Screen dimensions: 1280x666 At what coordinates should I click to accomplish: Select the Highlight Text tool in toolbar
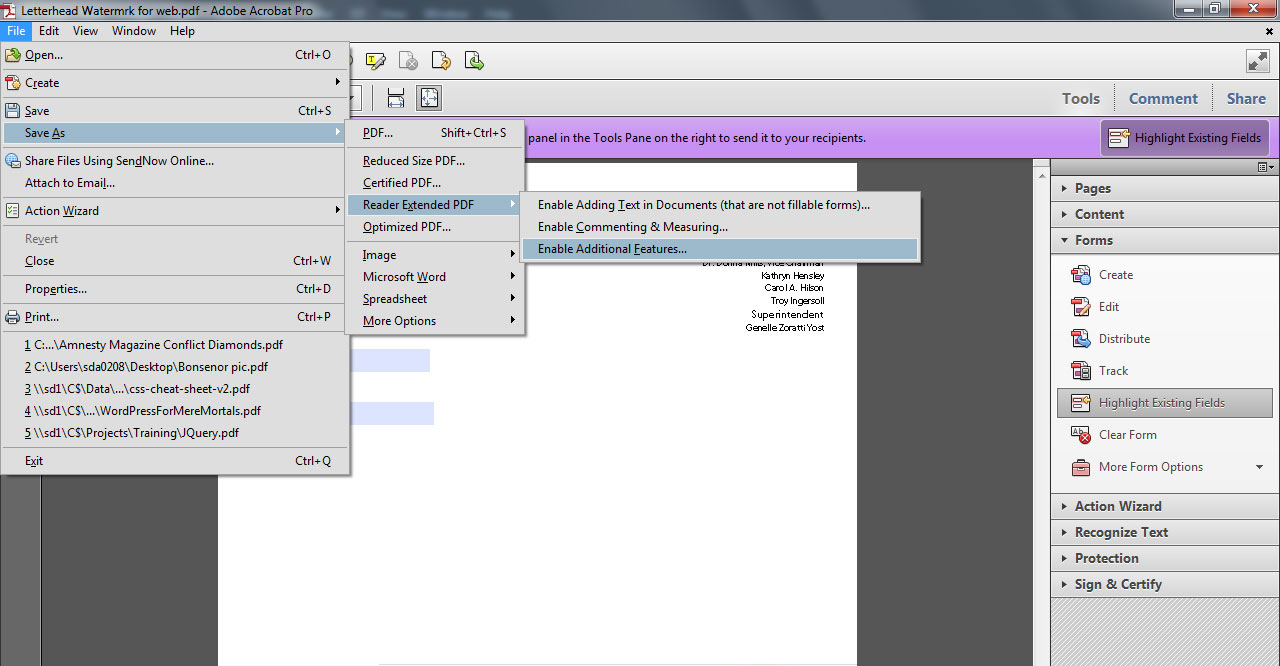pos(376,61)
